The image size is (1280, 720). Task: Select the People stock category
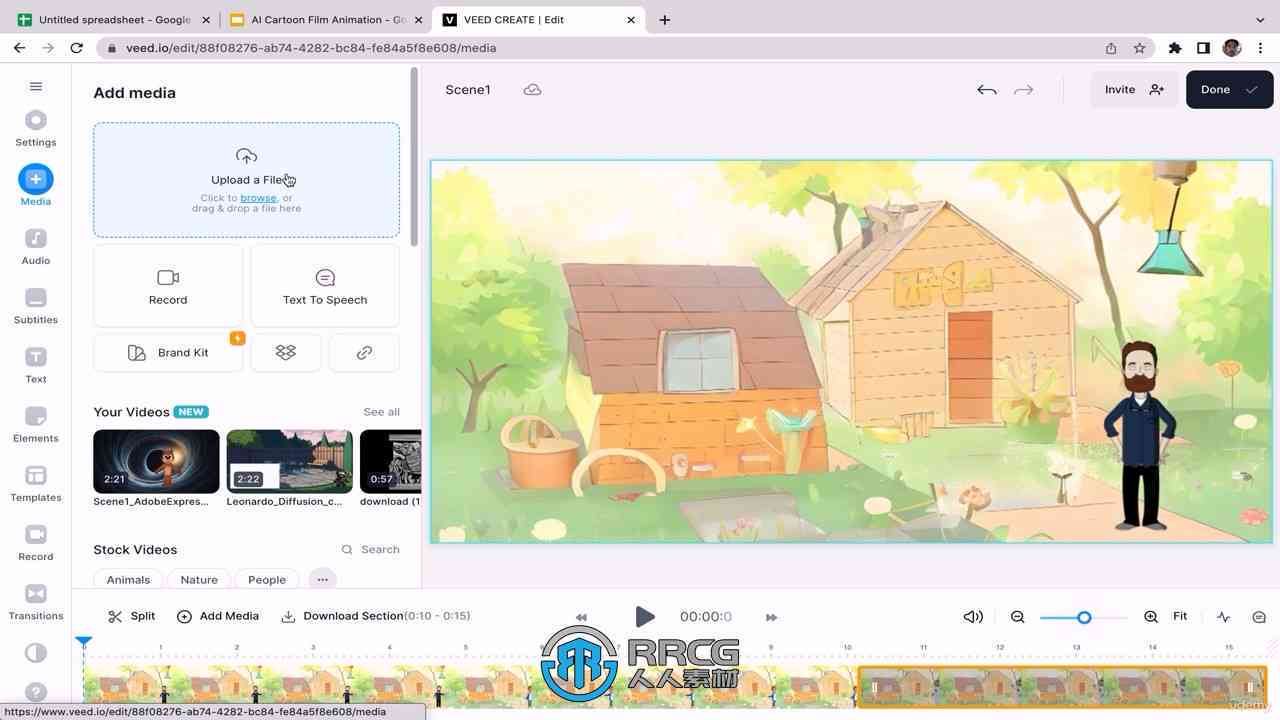[267, 579]
